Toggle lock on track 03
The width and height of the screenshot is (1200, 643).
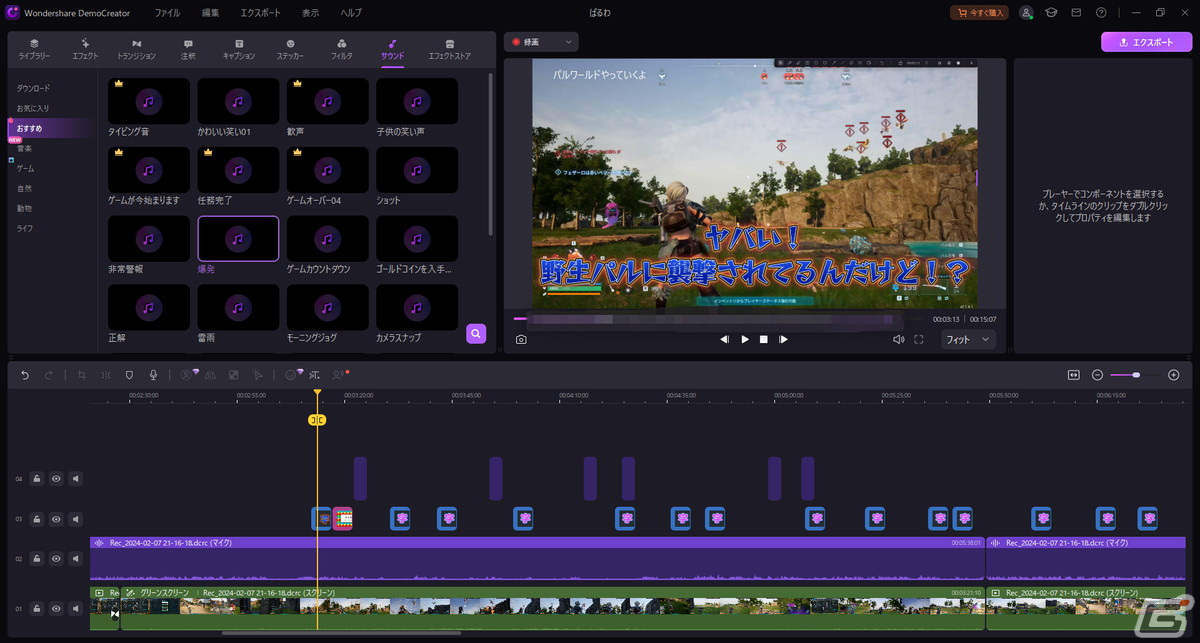[x=36, y=519]
